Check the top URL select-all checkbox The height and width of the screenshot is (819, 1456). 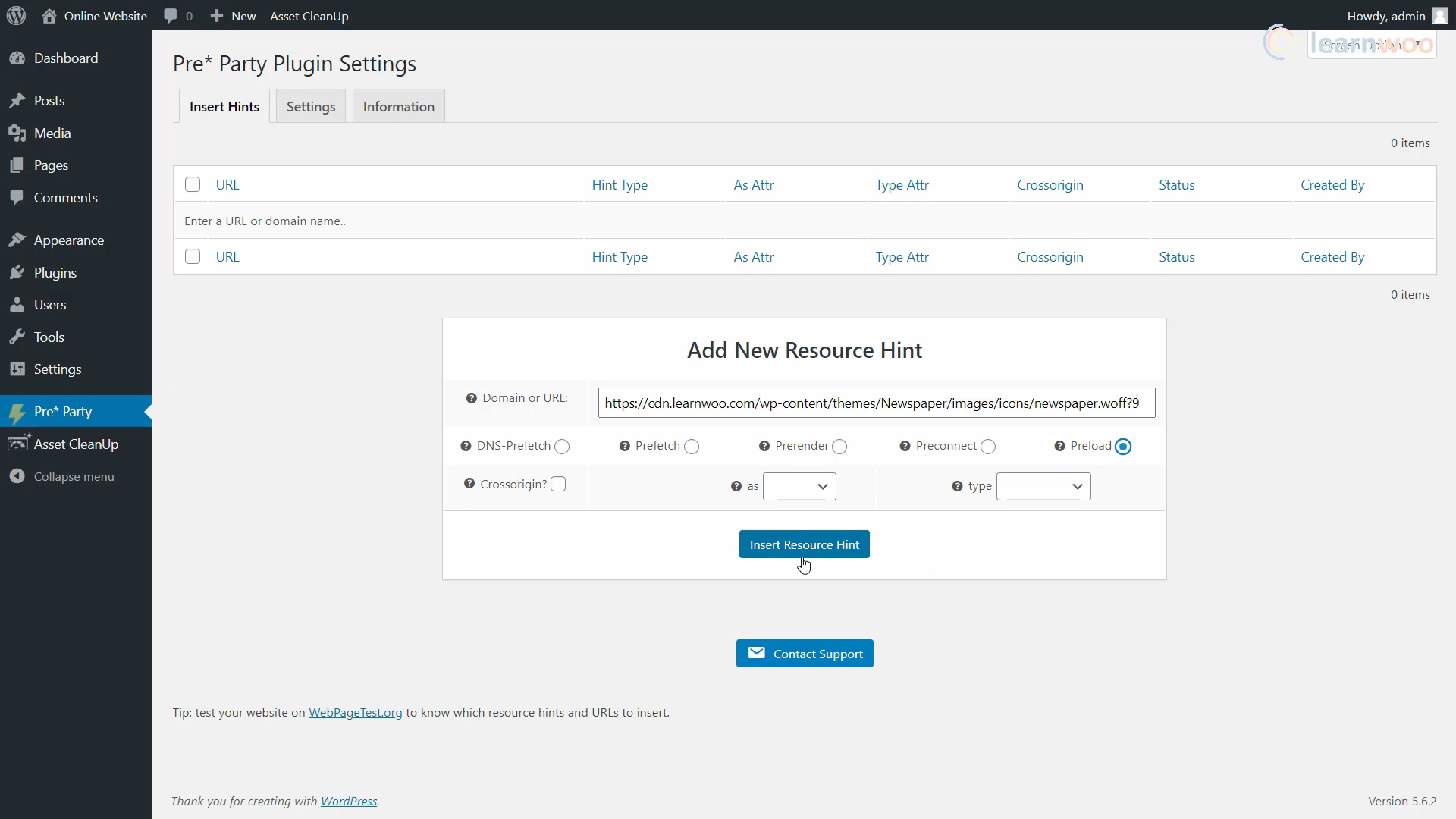pyautogui.click(x=193, y=184)
